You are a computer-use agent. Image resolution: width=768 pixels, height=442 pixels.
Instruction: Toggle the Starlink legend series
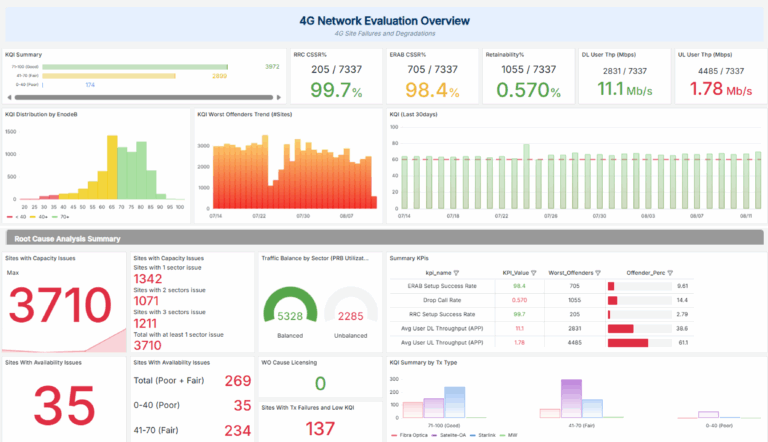[x=486, y=436]
